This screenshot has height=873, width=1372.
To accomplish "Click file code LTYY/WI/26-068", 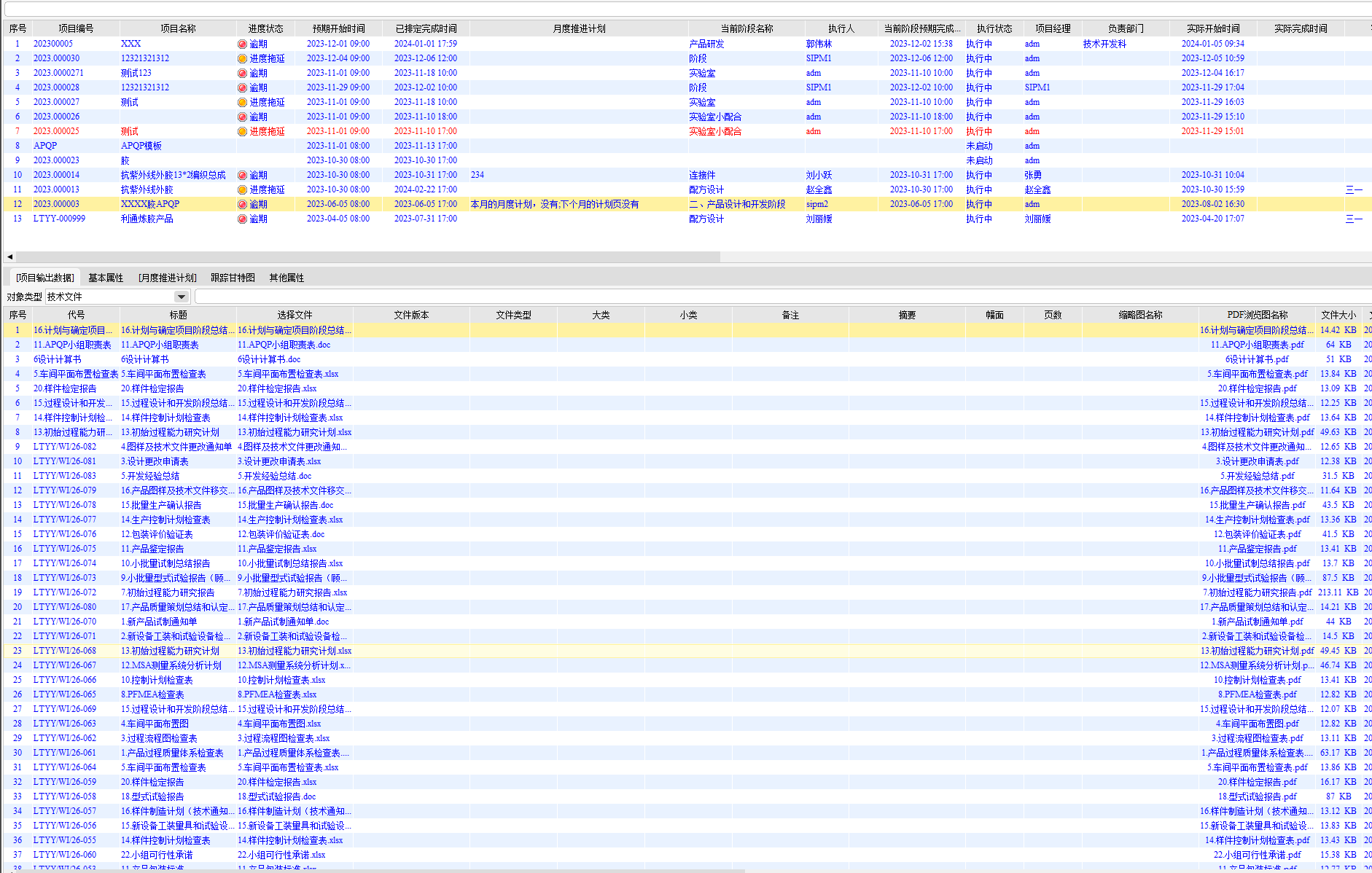I will click(x=65, y=651).
